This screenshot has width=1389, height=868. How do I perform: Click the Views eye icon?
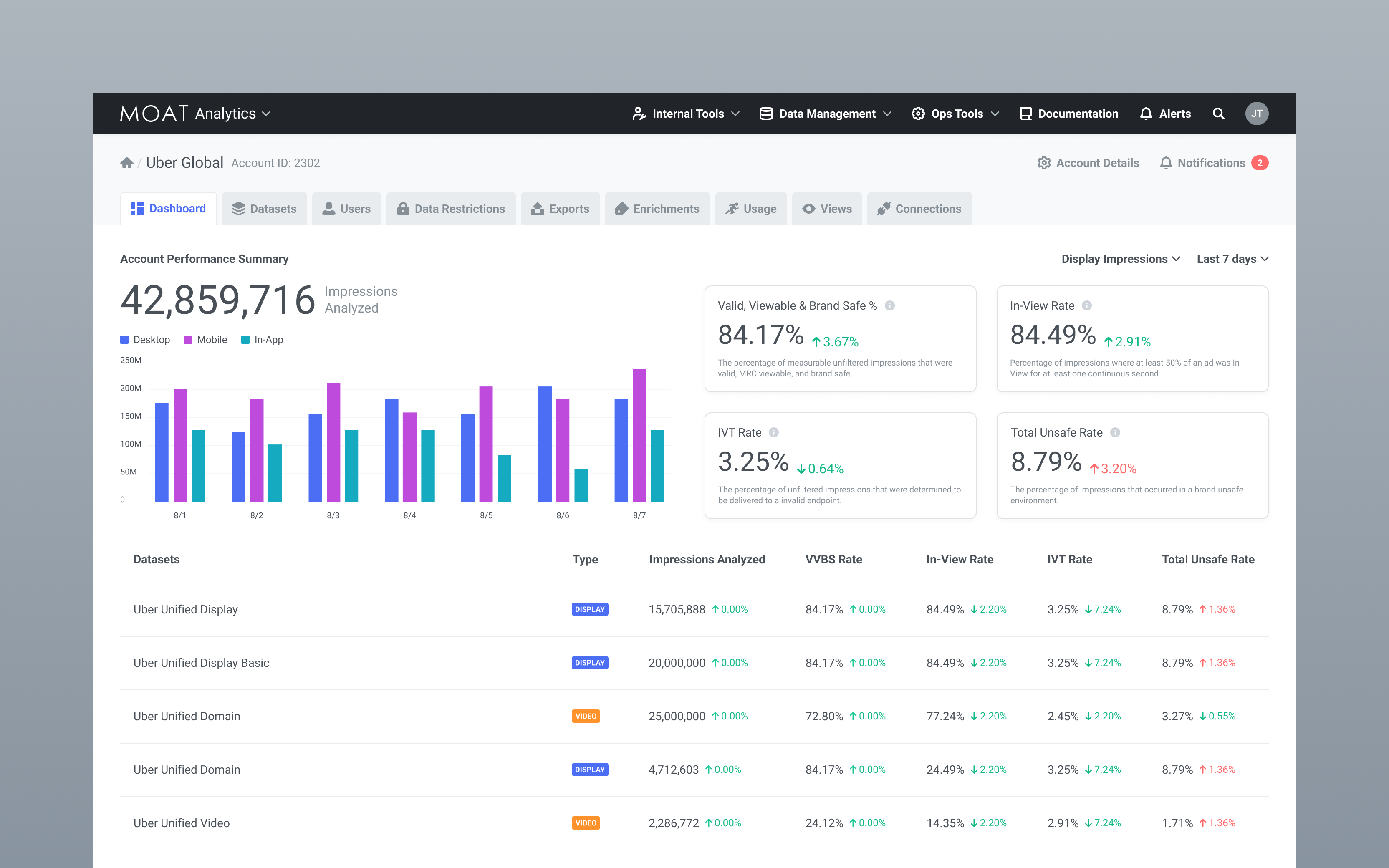pyautogui.click(x=809, y=209)
